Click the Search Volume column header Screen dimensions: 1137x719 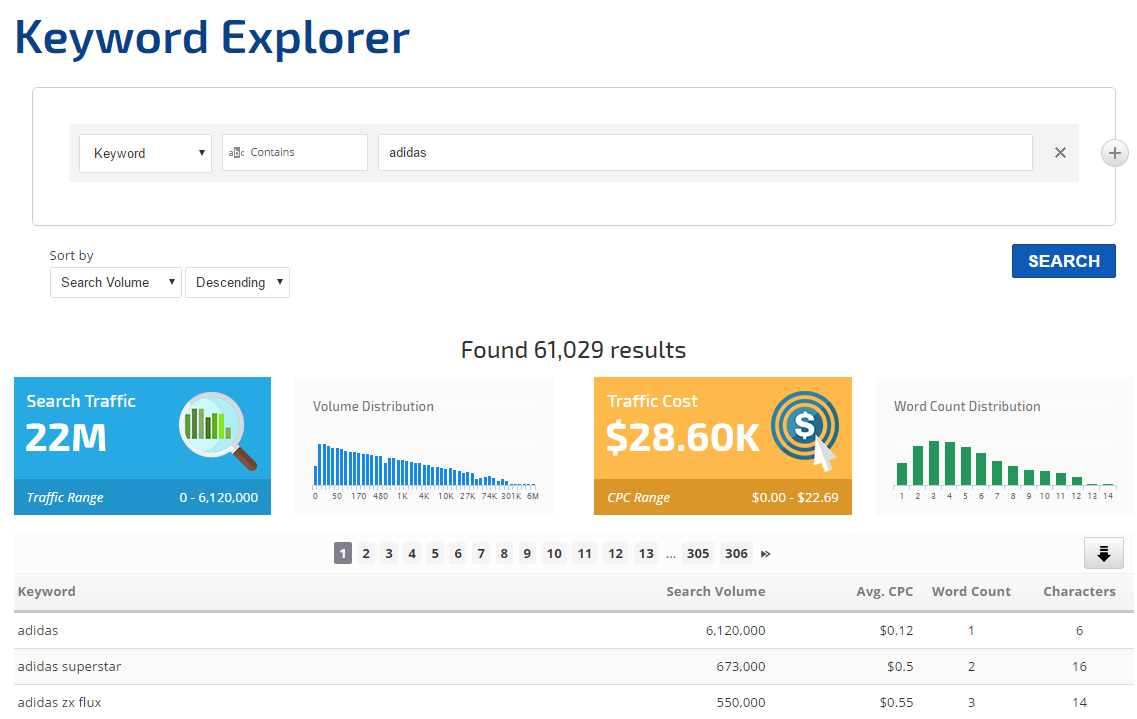click(715, 591)
